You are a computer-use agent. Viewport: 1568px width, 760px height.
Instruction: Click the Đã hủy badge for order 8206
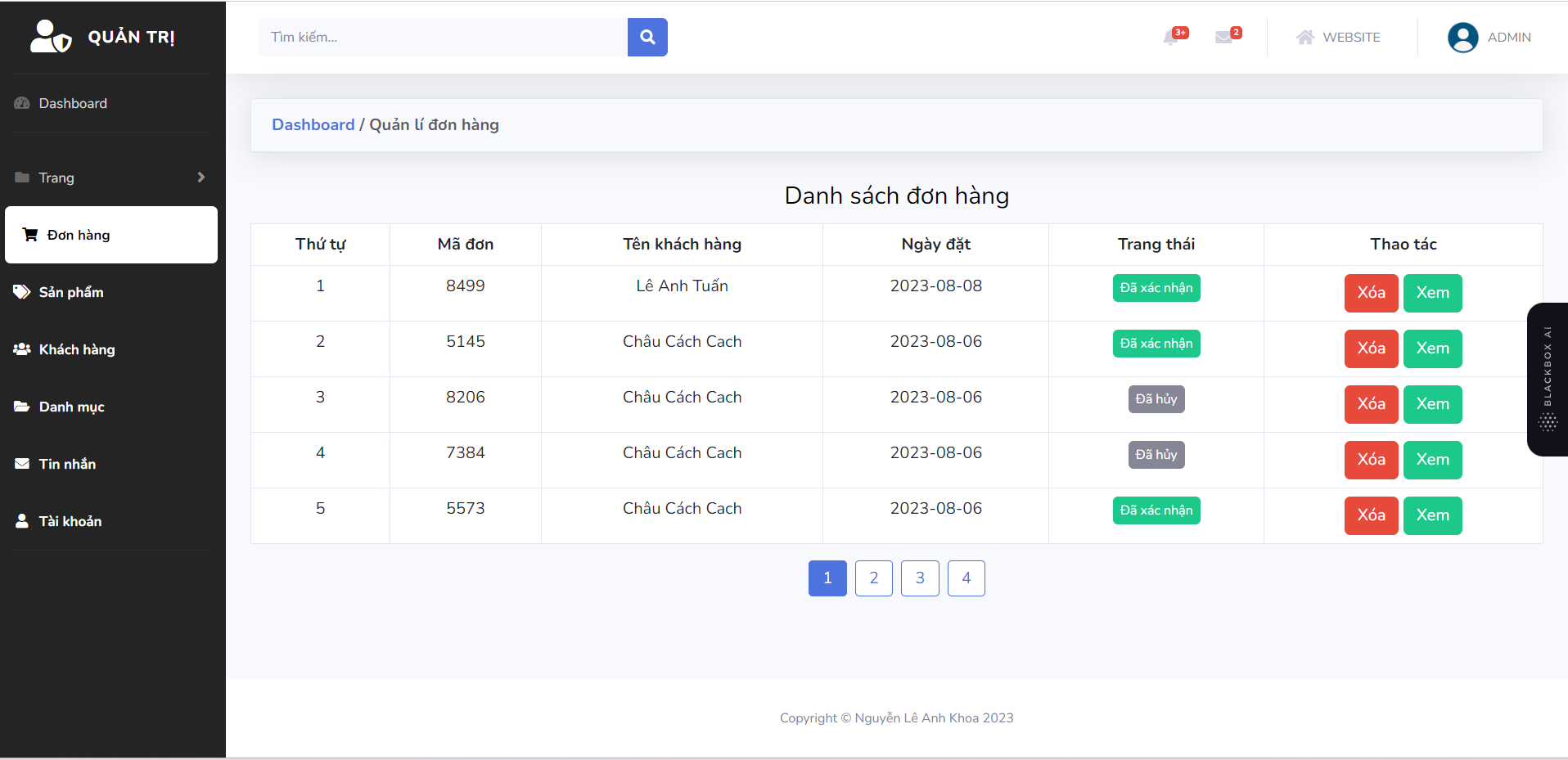tap(1156, 399)
